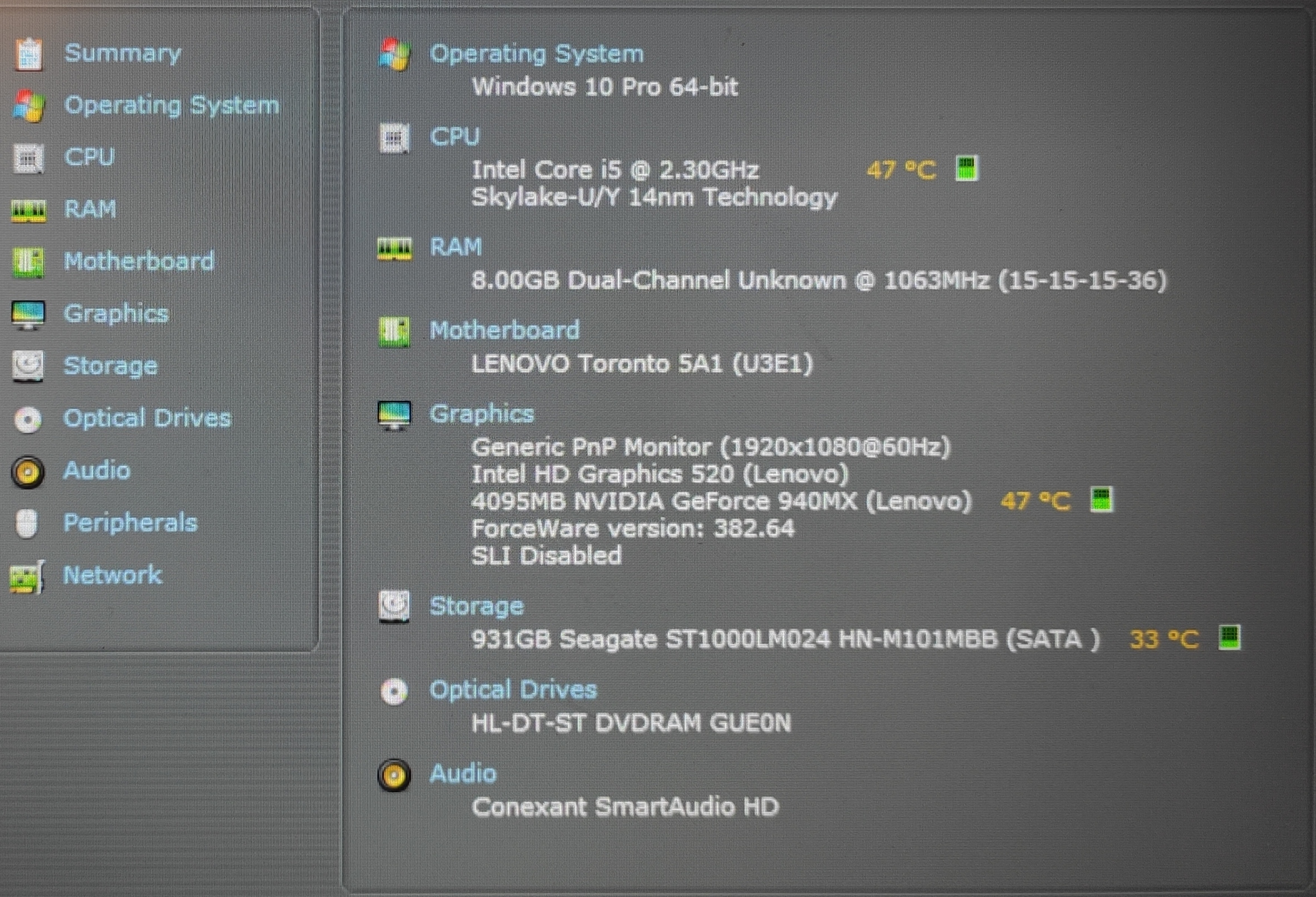1316x897 pixels.
Task: Click the CPU heading link in summary
Action: point(455,136)
